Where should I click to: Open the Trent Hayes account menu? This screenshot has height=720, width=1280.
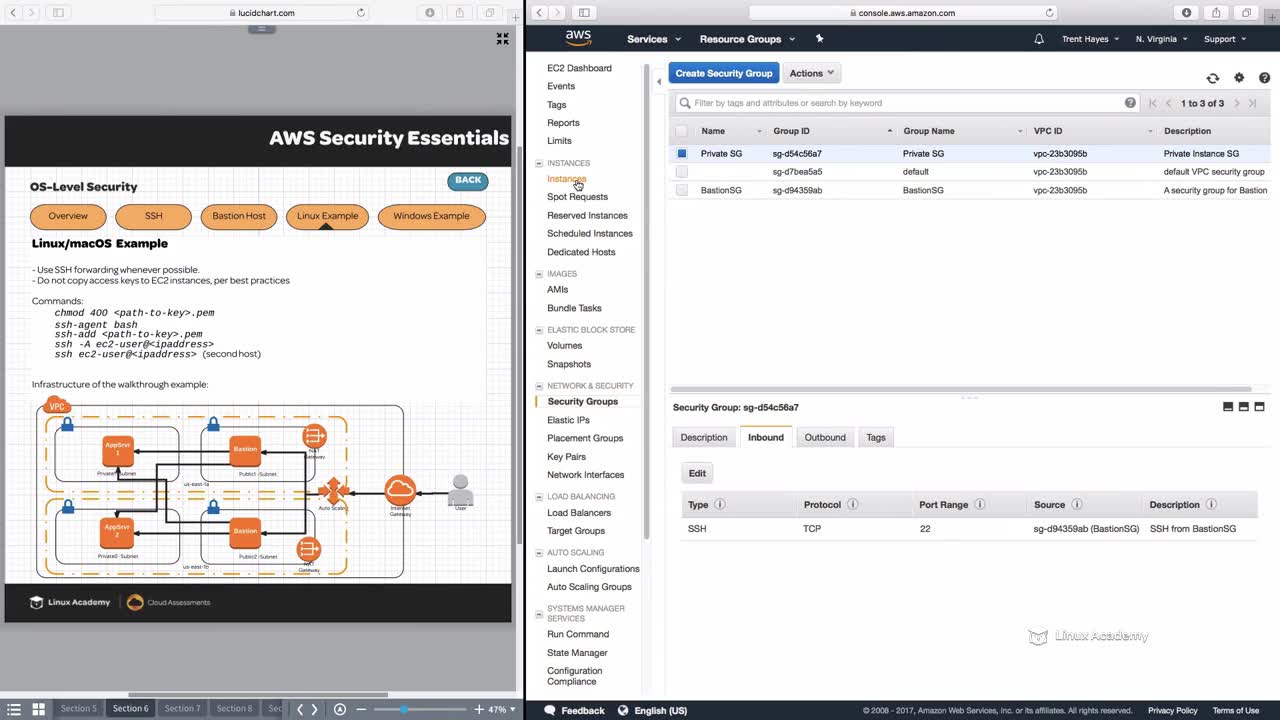(1090, 39)
